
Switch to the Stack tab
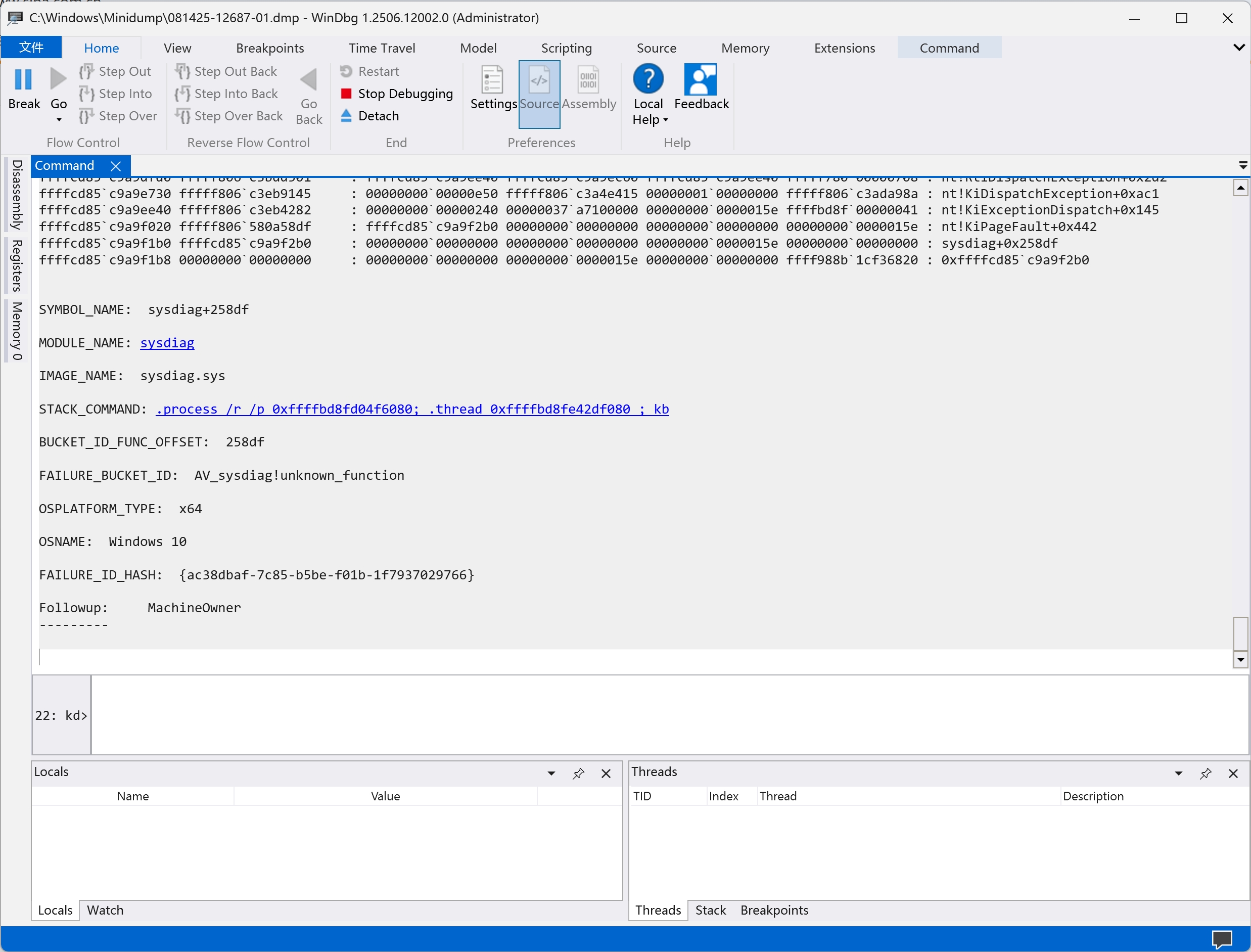click(710, 910)
